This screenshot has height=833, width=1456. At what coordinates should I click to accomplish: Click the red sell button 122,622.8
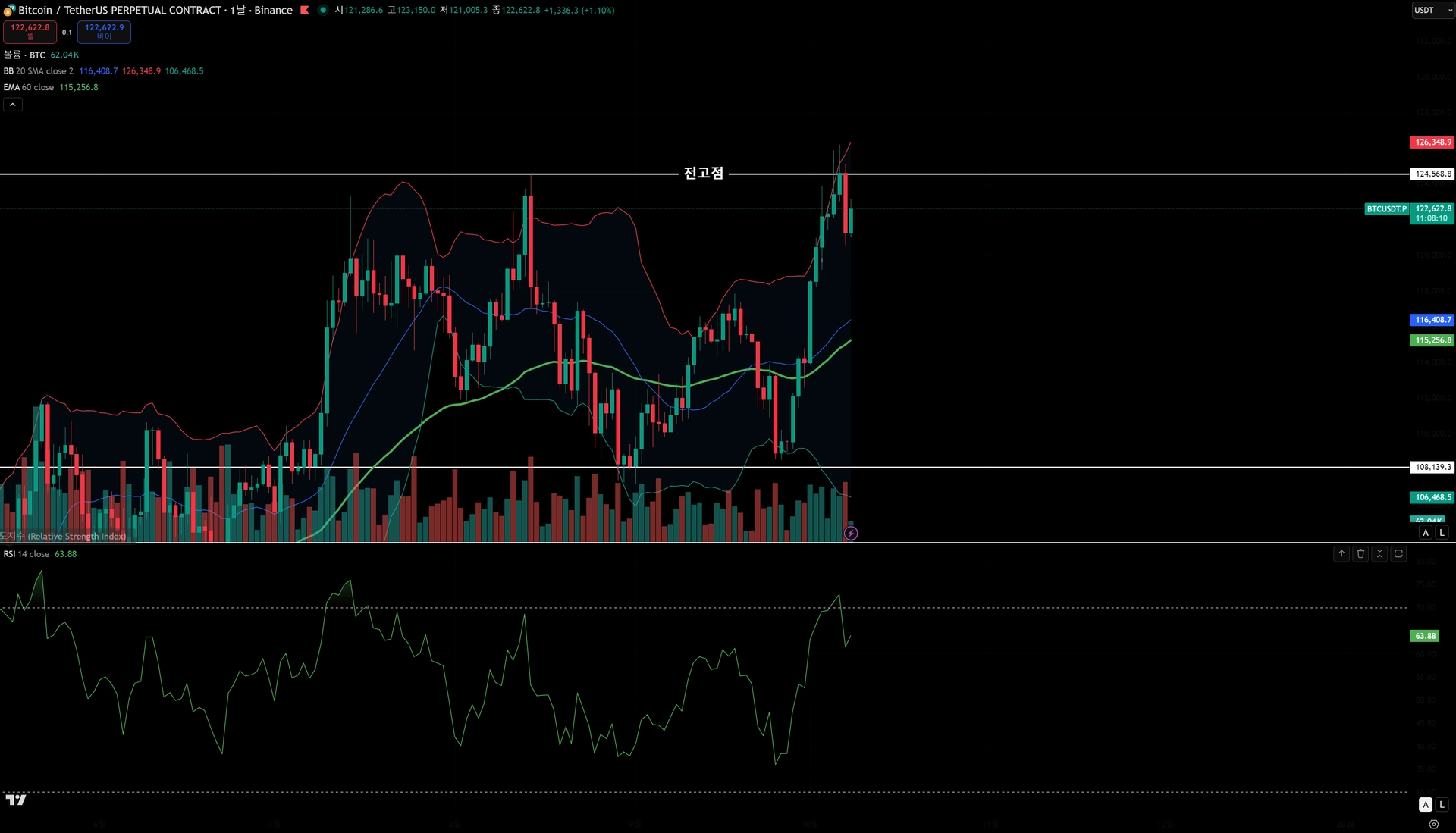click(30, 32)
